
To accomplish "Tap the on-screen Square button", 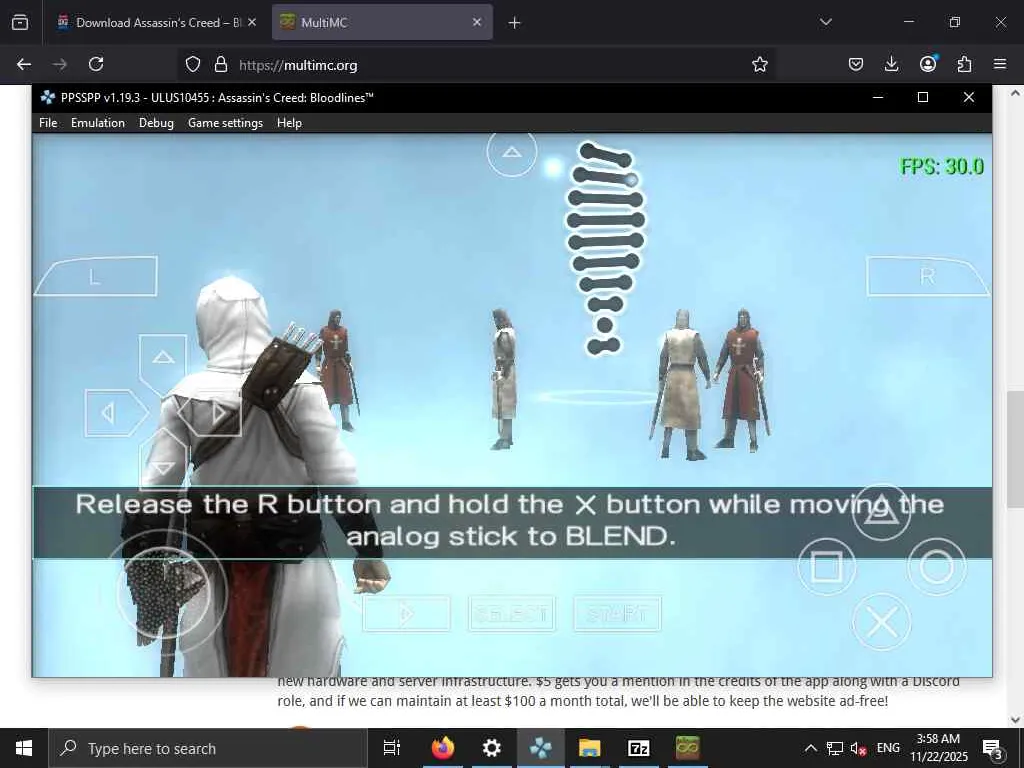I will pyautogui.click(x=827, y=566).
